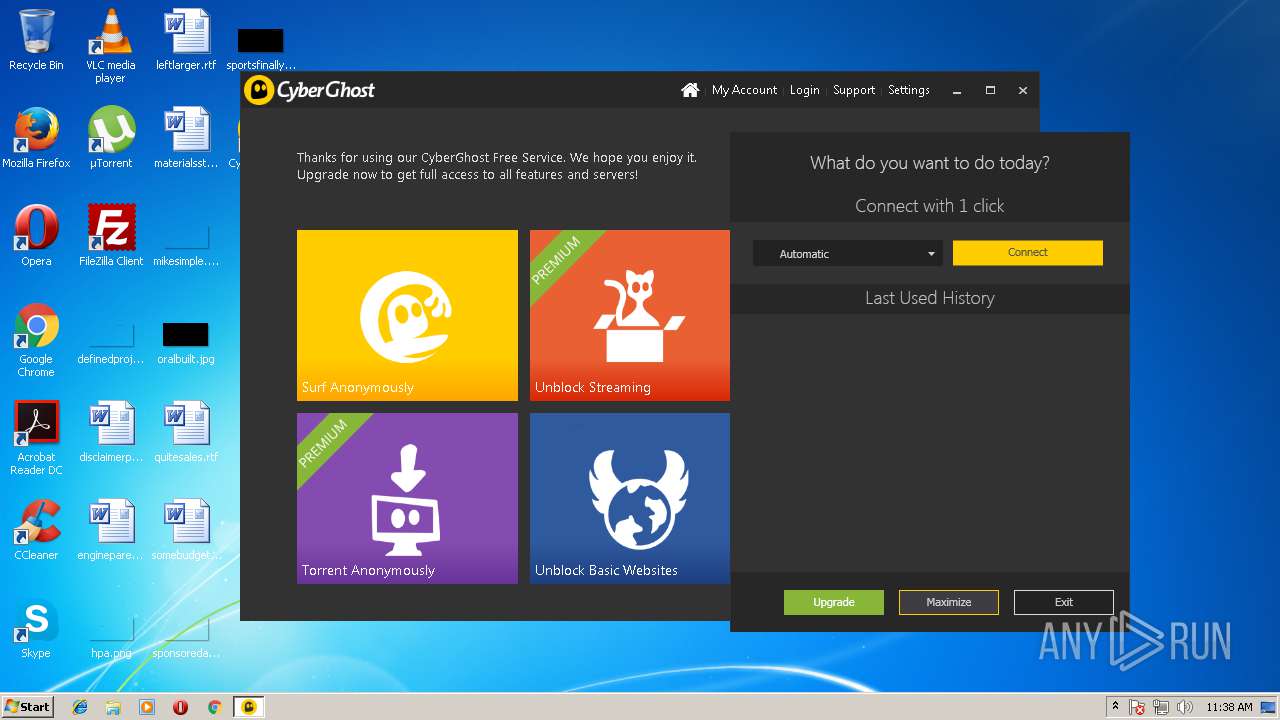Open the Windows Start menu
Image resolution: width=1280 pixels, height=720 pixels.
pyautogui.click(x=28, y=707)
